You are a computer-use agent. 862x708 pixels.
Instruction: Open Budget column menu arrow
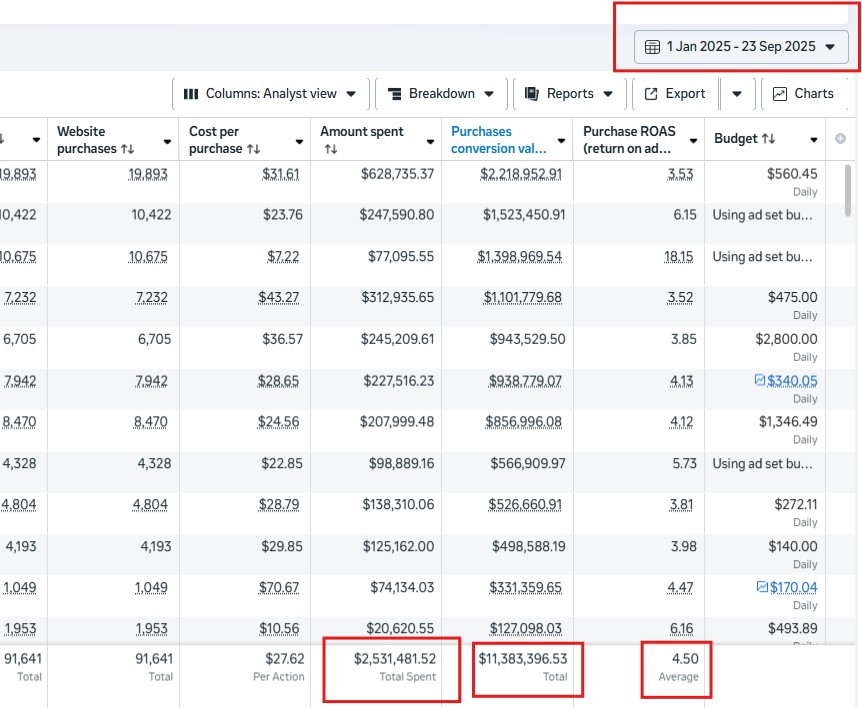coord(814,140)
